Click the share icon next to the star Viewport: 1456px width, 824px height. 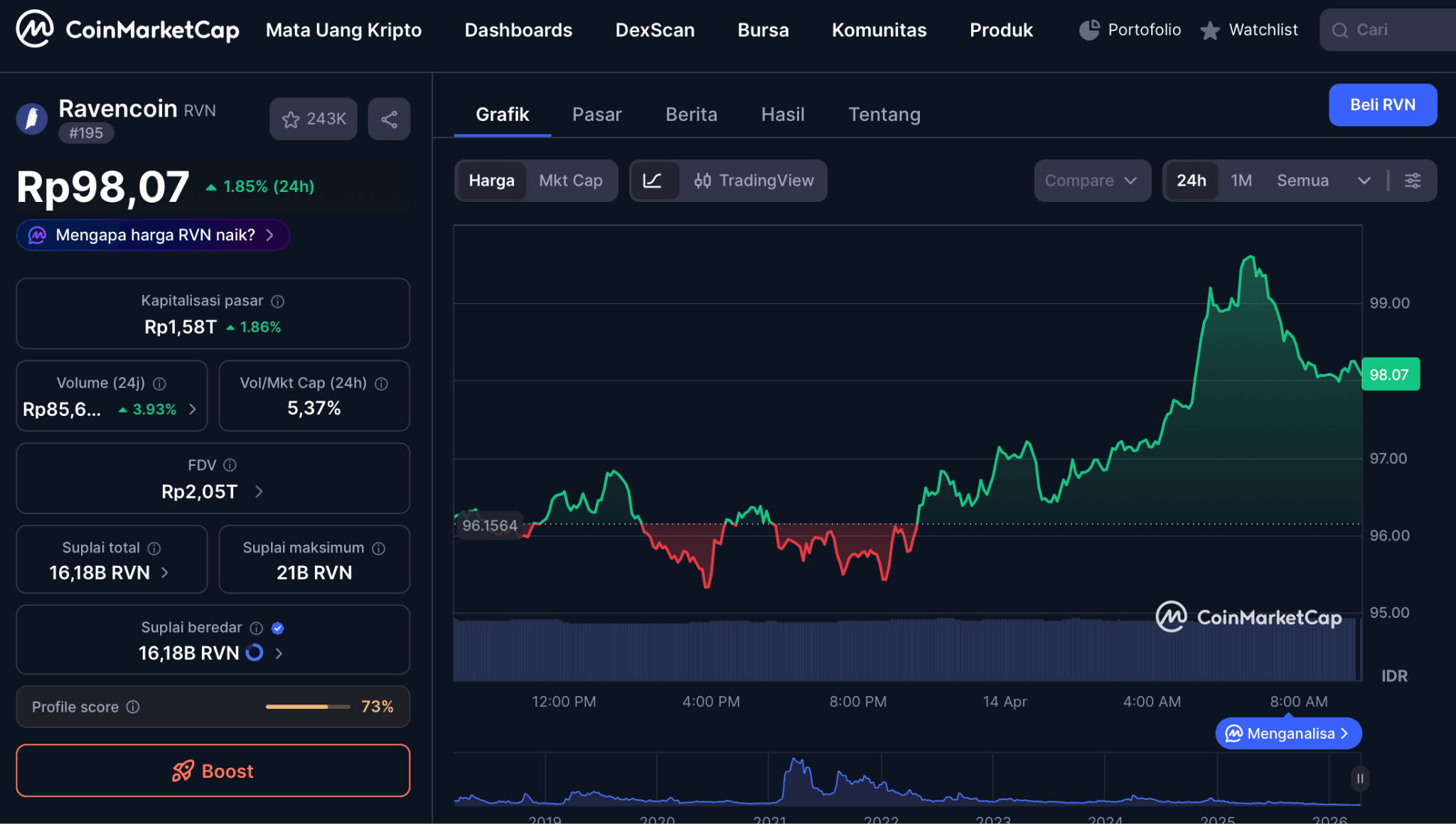pos(389,119)
